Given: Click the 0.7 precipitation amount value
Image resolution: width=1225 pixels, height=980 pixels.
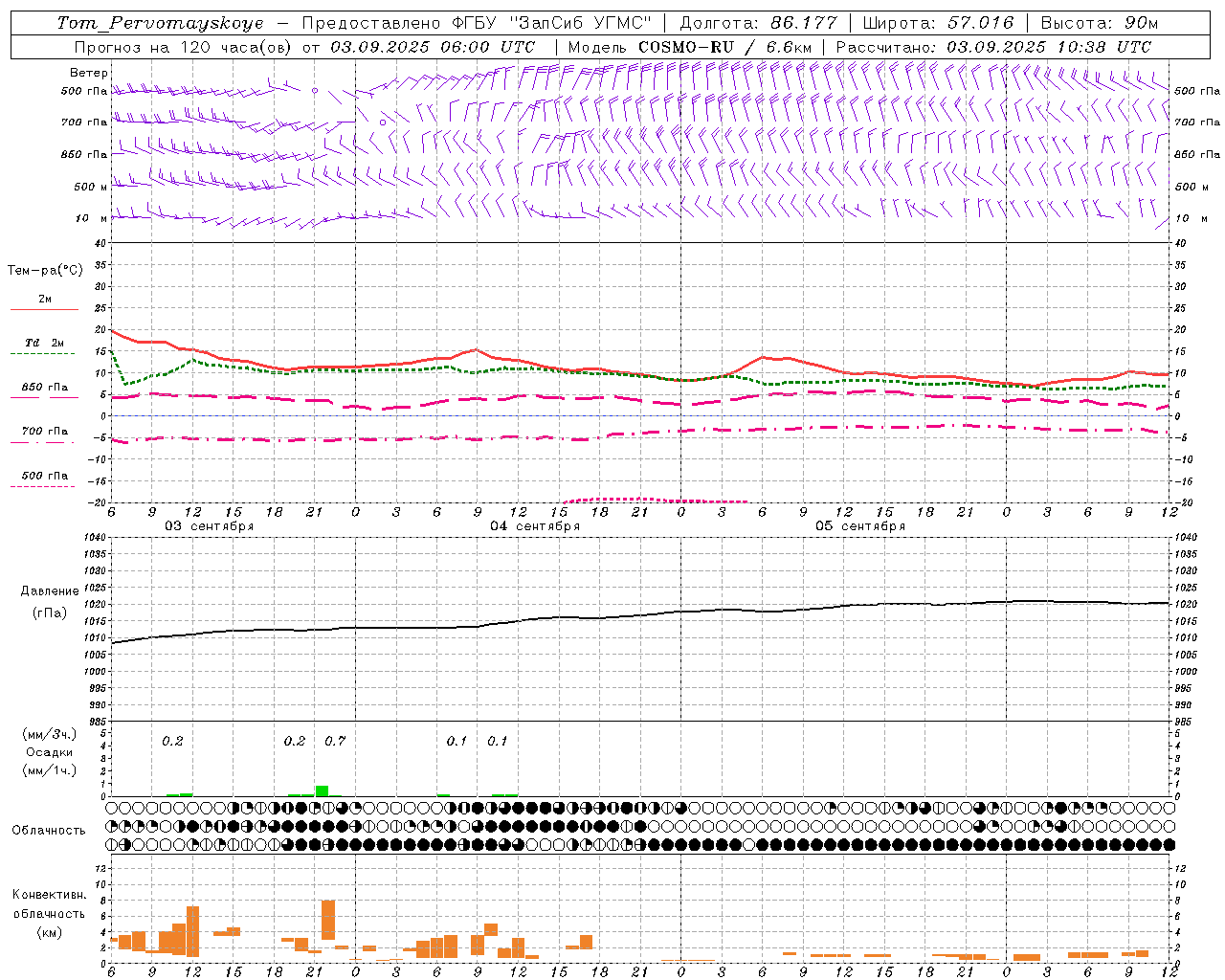Looking at the screenshot, I should pos(335,741).
